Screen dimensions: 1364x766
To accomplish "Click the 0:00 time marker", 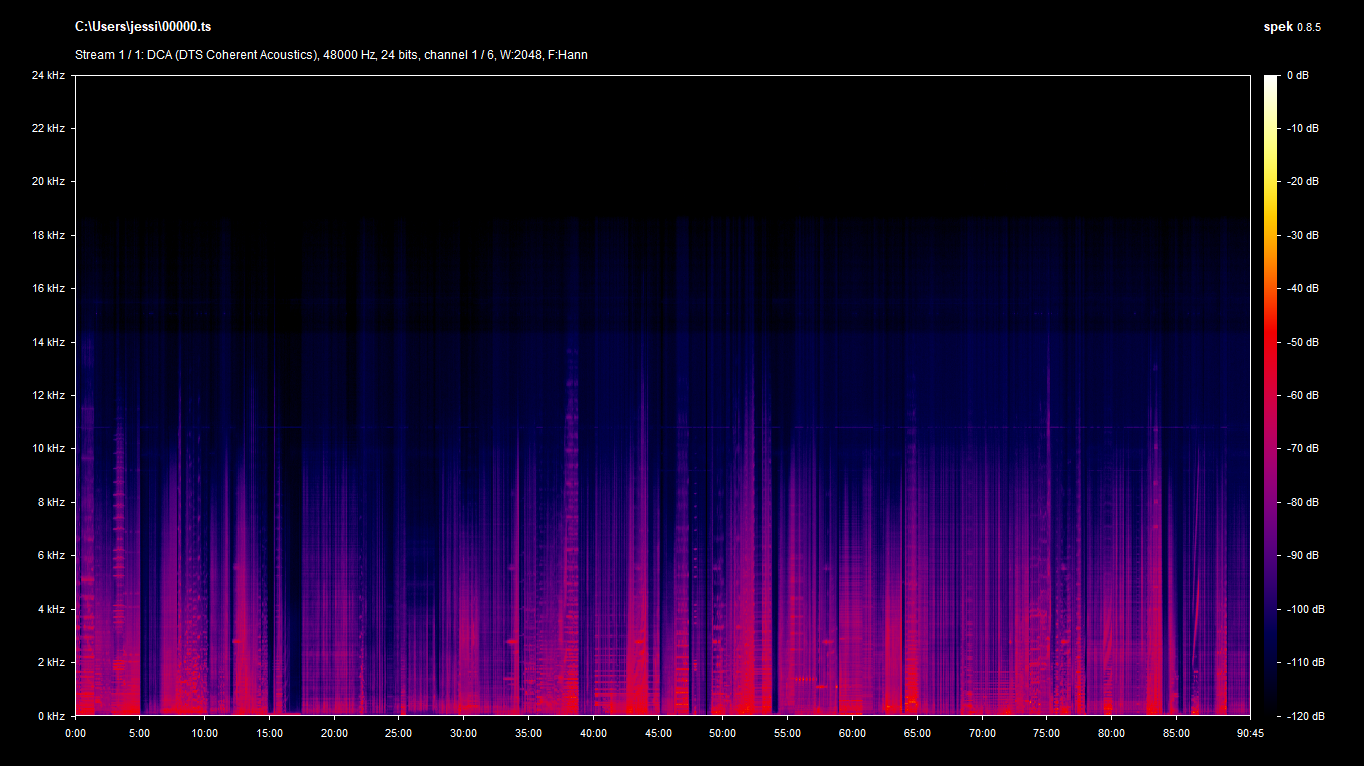I will (75, 733).
